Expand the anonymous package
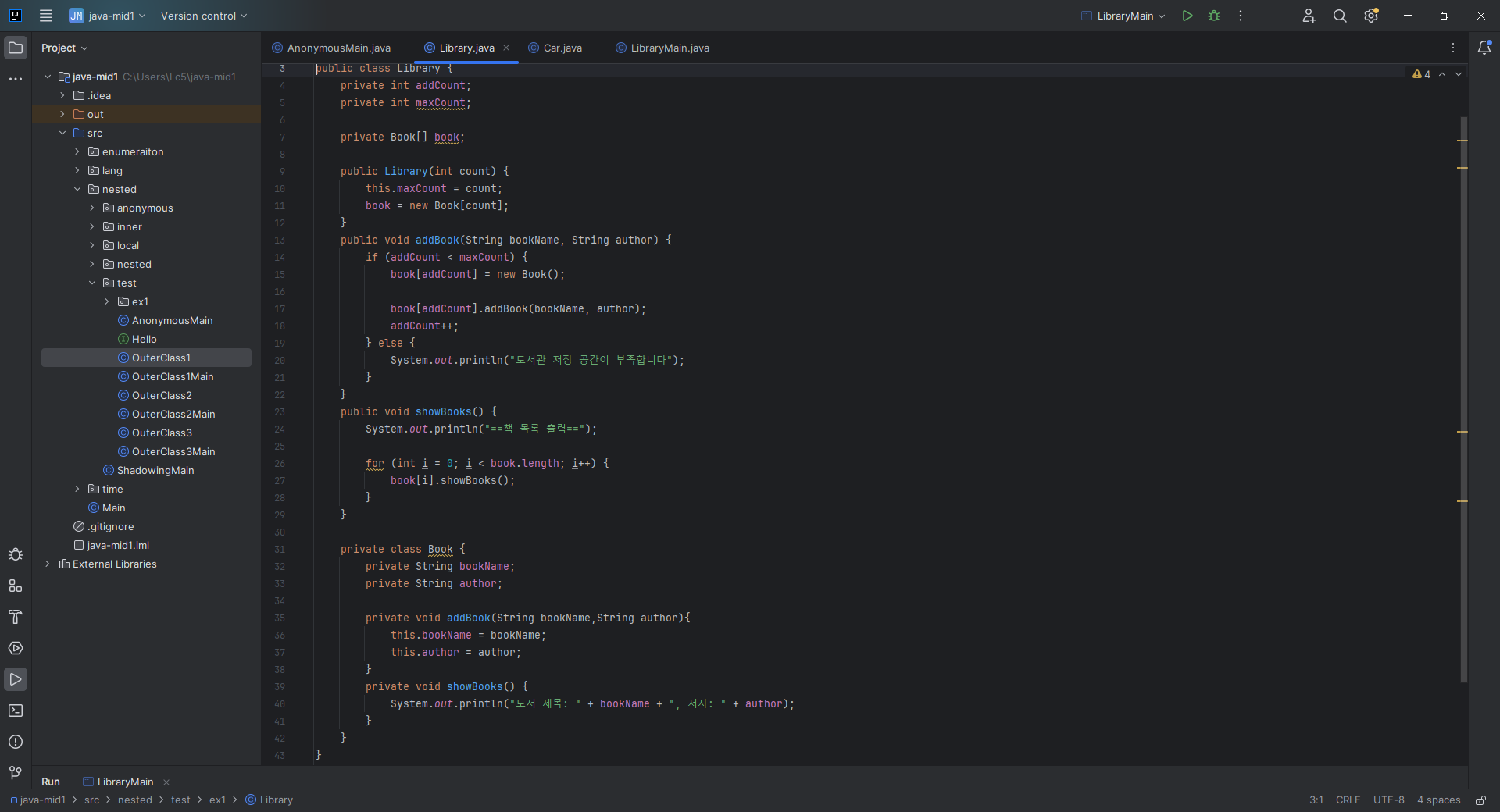The image size is (1500, 812). tap(92, 208)
